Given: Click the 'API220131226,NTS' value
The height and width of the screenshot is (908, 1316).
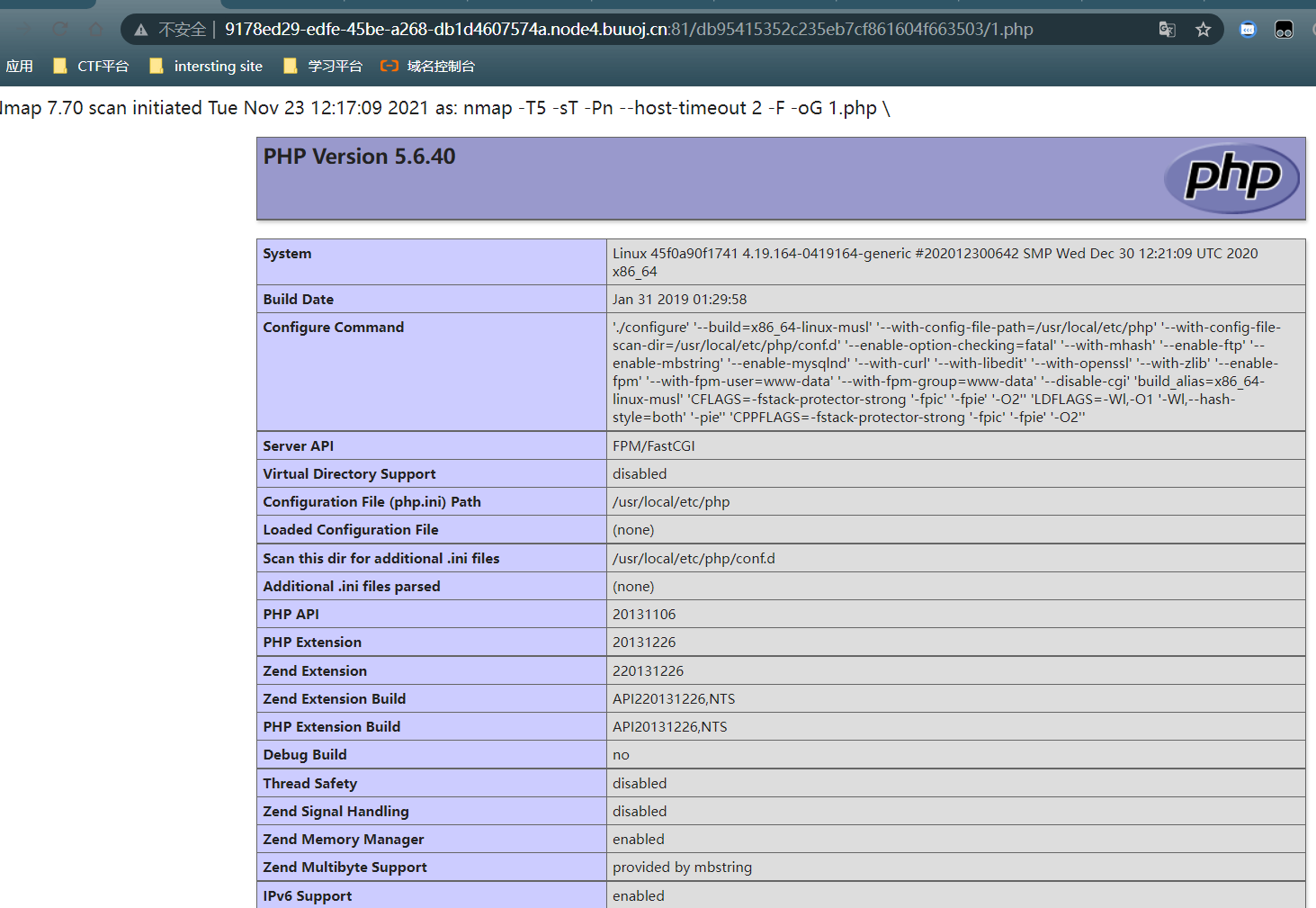Looking at the screenshot, I should click(x=674, y=699).
